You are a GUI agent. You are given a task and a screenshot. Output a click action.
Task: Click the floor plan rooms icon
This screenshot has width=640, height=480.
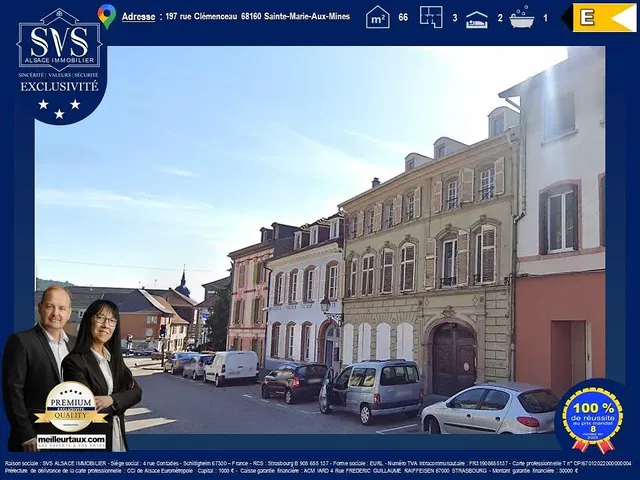(x=431, y=17)
